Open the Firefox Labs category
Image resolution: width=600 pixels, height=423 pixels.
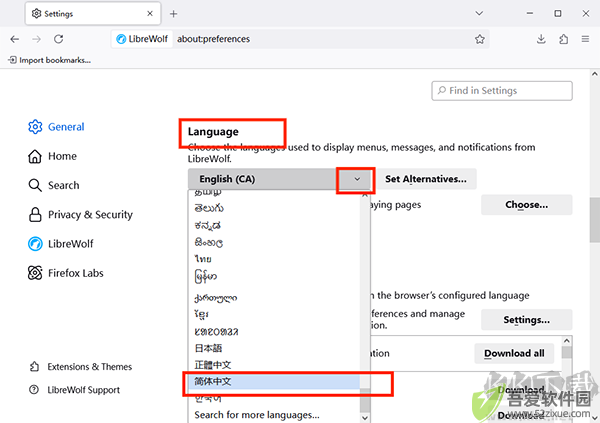(65, 273)
